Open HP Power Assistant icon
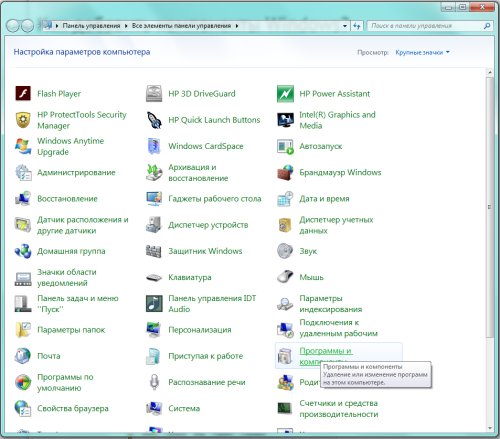500x439 pixels. click(285, 94)
